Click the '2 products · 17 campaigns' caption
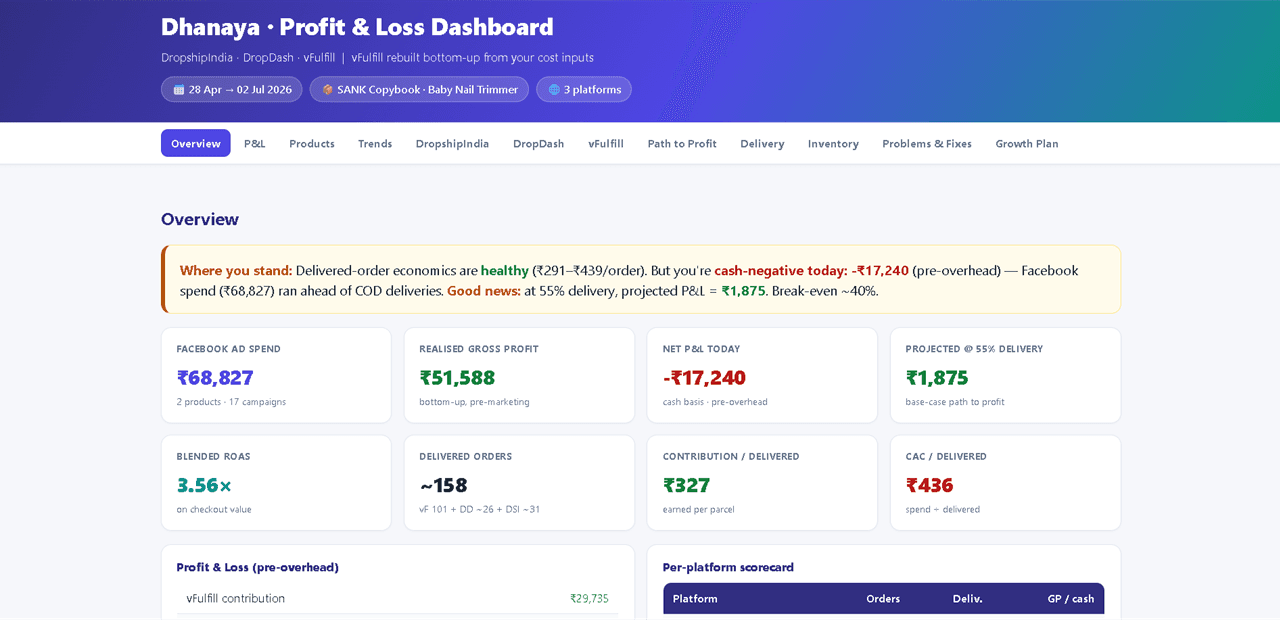The width and height of the screenshot is (1280, 620). click(231, 402)
